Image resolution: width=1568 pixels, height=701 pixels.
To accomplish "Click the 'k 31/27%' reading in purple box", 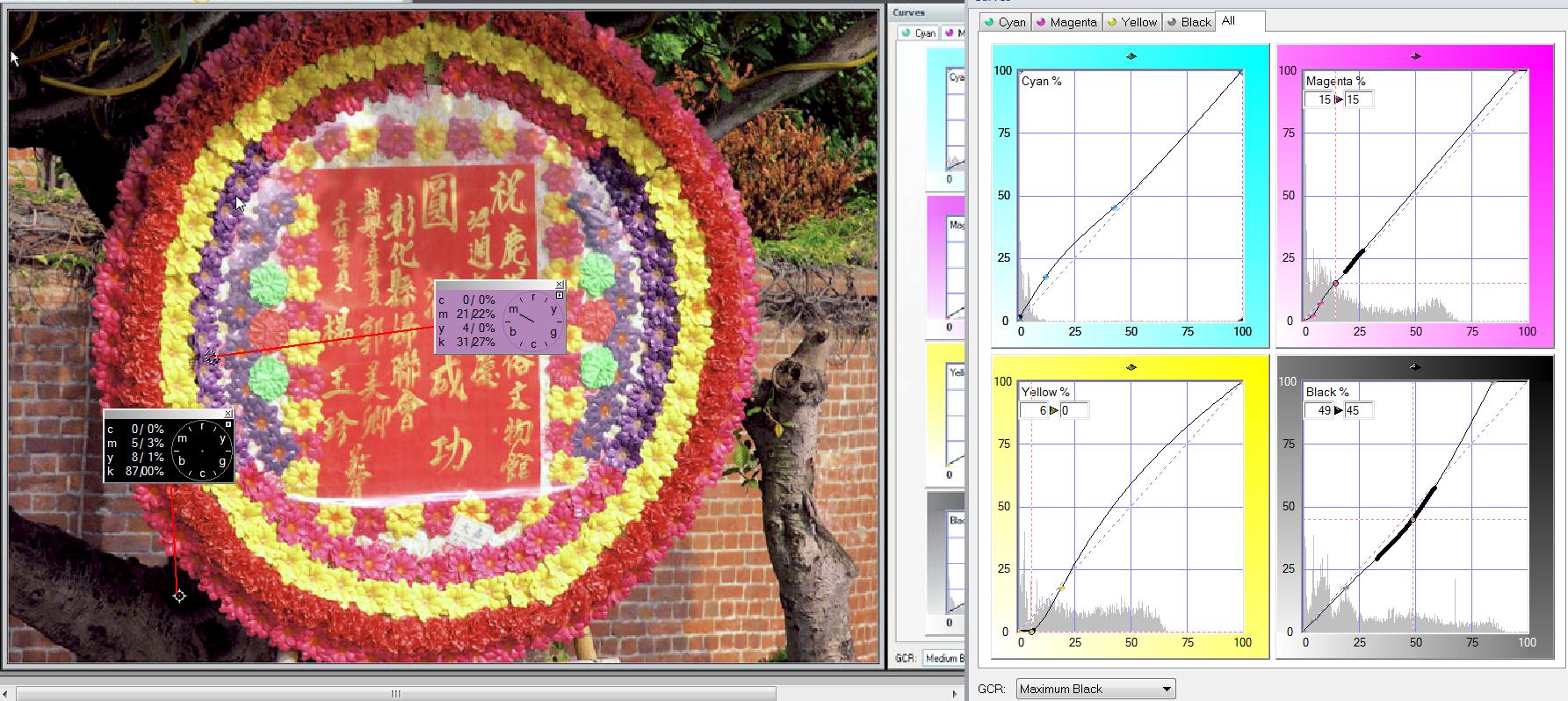I will point(467,342).
